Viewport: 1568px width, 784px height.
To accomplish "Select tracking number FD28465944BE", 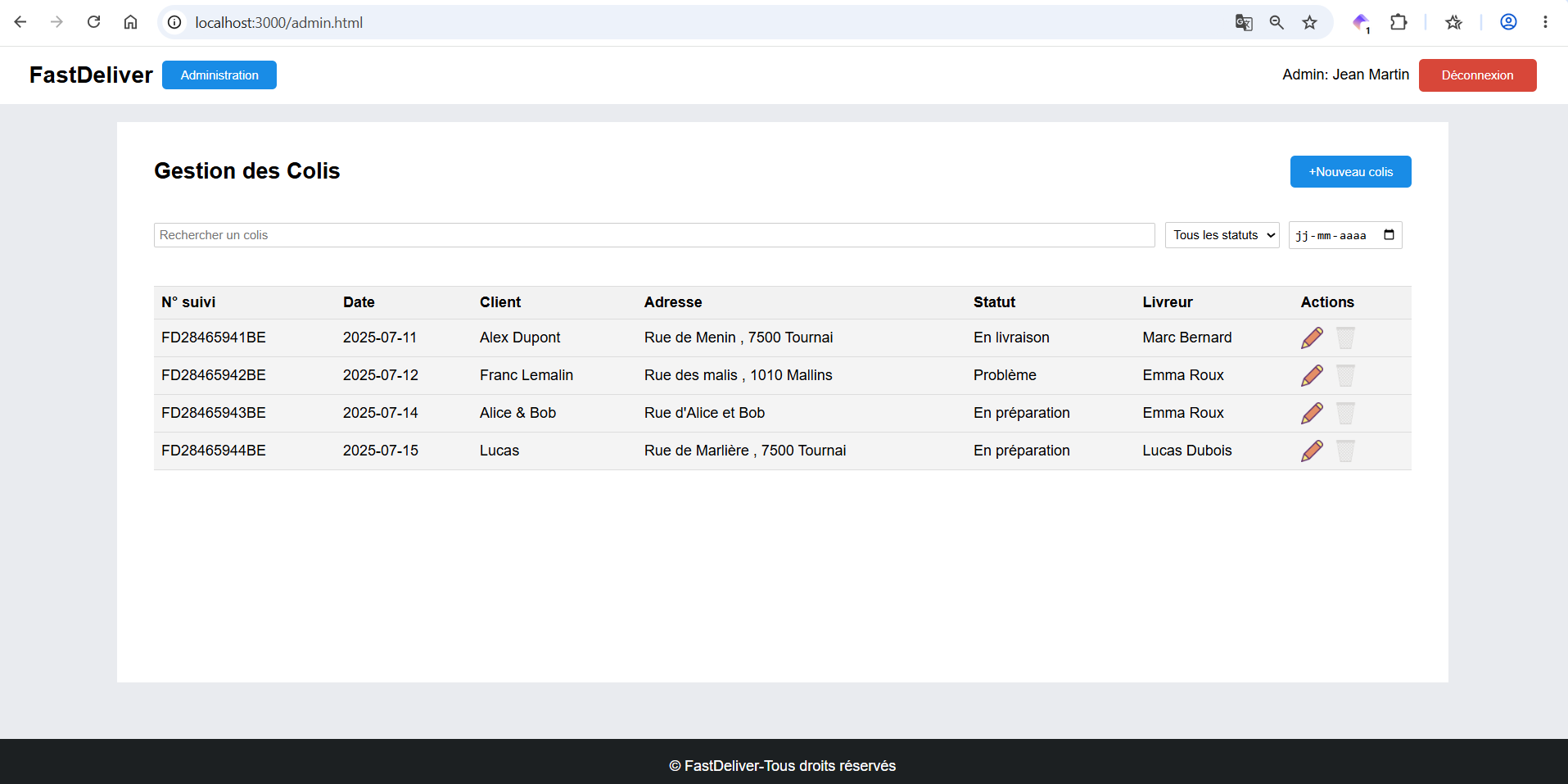I will 214,451.
